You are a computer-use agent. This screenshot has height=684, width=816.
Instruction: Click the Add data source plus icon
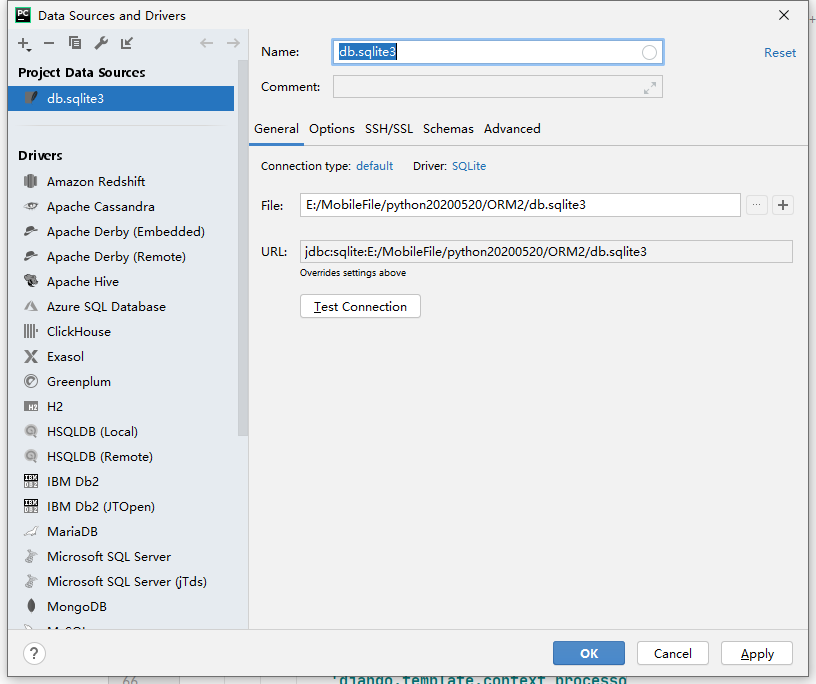tap(24, 44)
